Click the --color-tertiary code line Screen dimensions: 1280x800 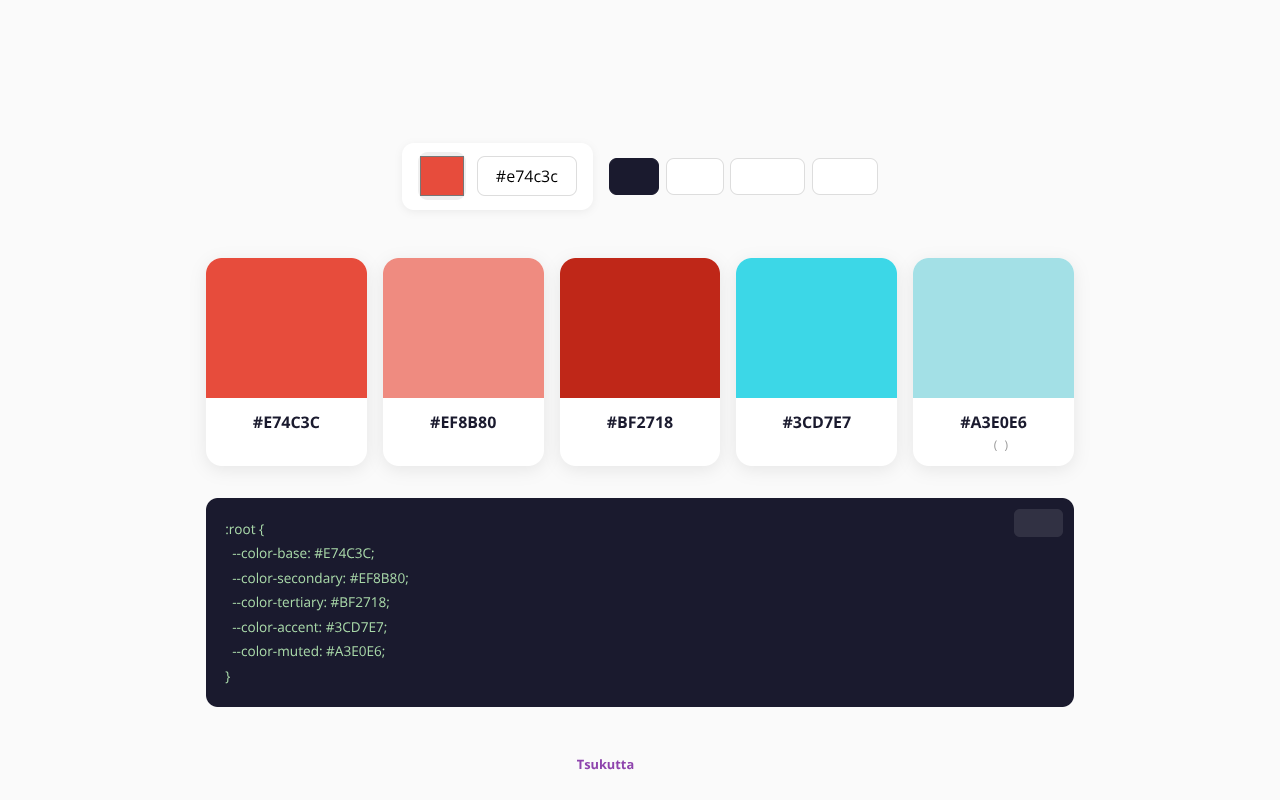tap(311, 602)
